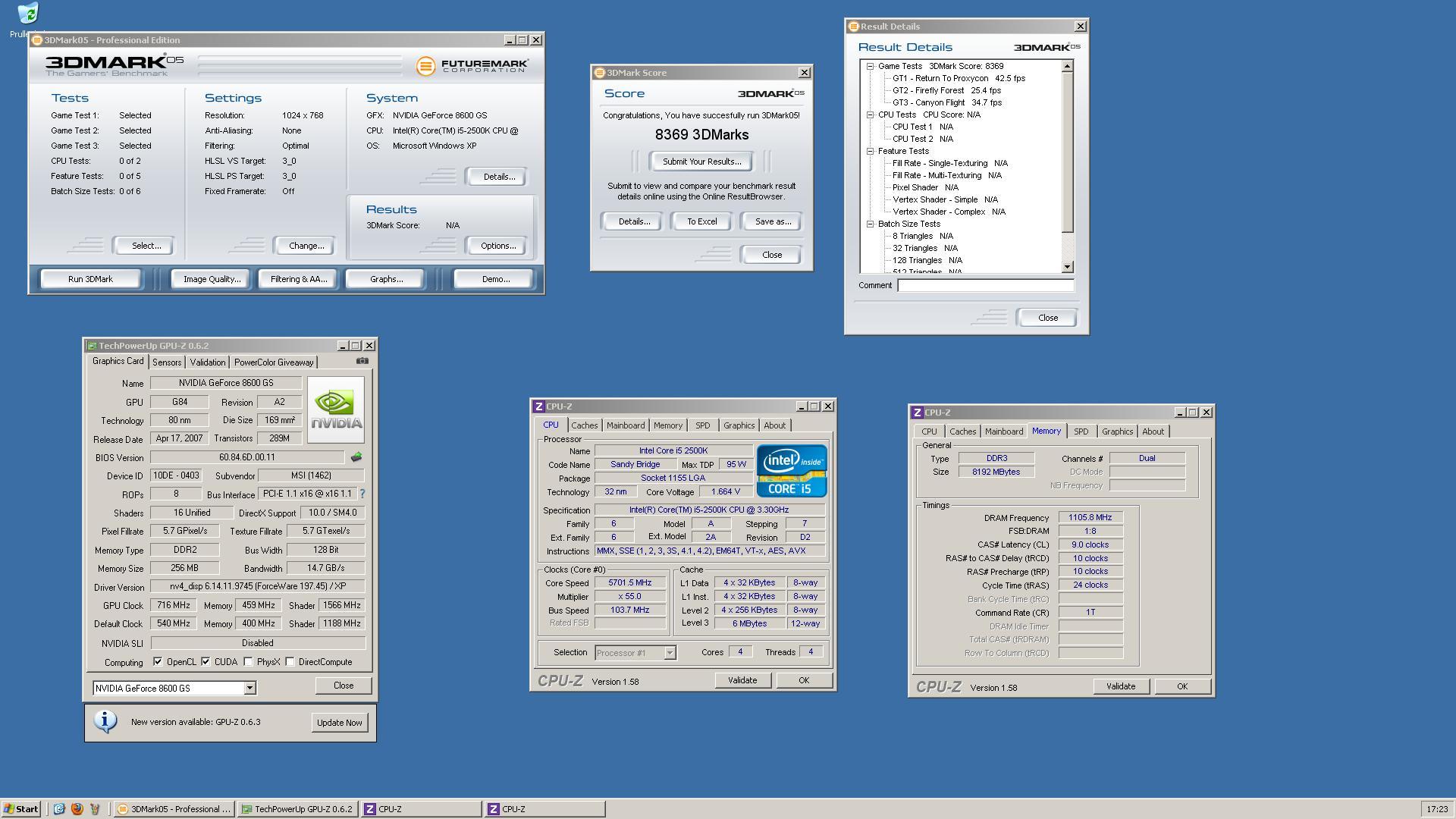The width and height of the screenshot is (1456, 819).
Task: Toggle the OpenCL checkbox in GPU-Z
Action: pos(158,661)
